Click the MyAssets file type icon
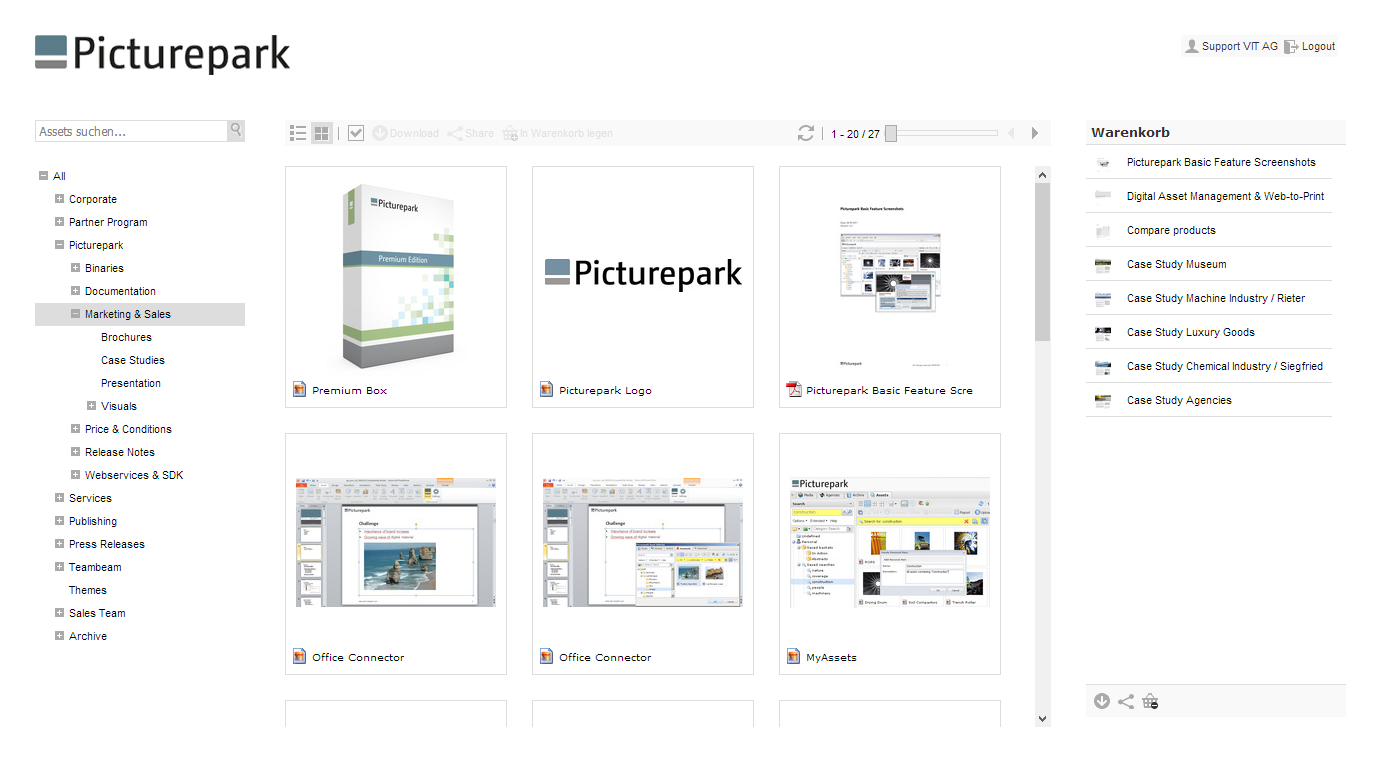The width and height of the screenshot is (1381, 762). coord(794,656)
